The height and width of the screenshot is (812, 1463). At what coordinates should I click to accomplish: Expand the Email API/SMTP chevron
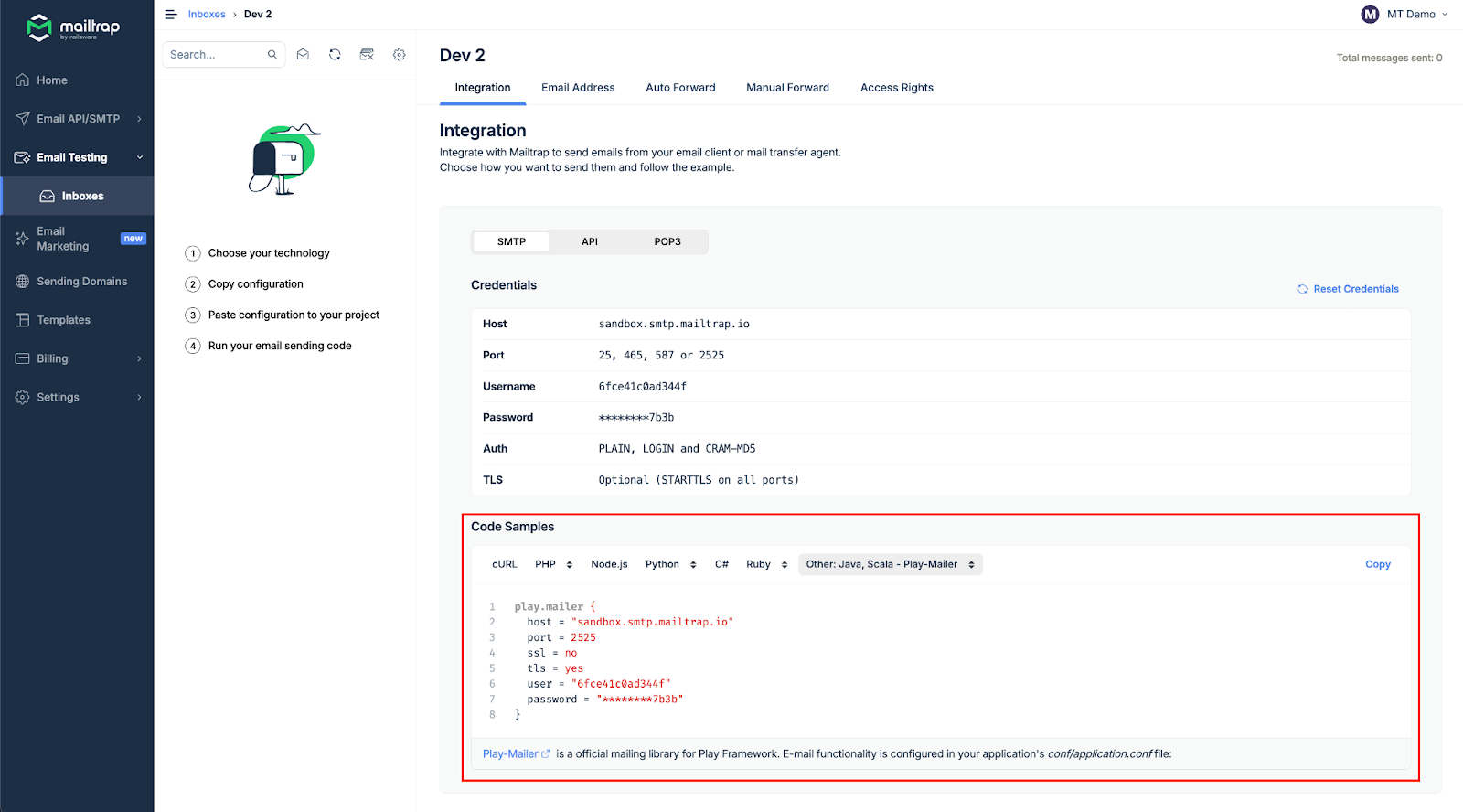[x=140, y=119]
